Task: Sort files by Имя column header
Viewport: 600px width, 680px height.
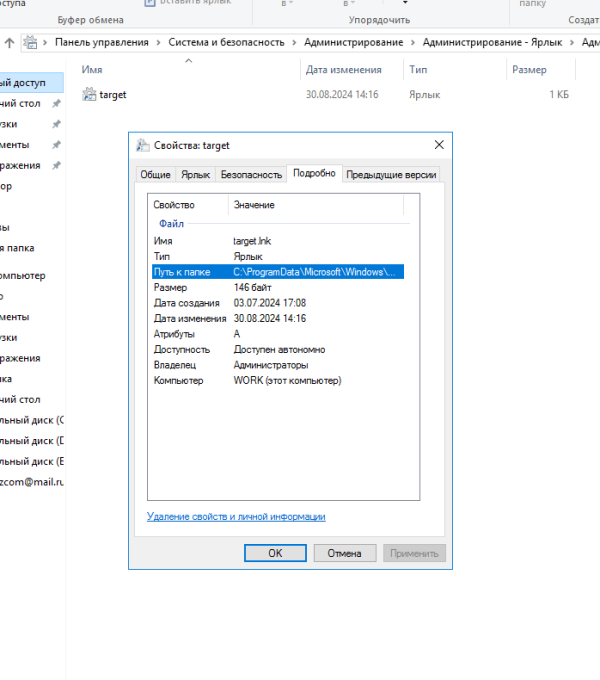Action: 189,70
